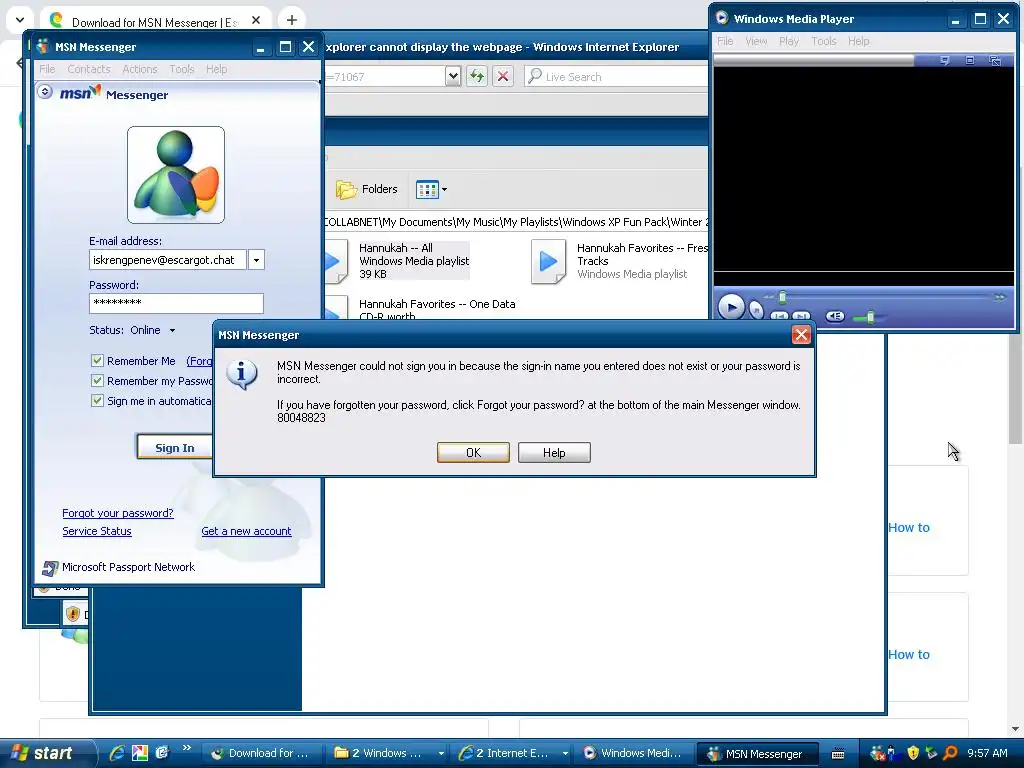Open the File menu in Windows Media Player
This screenshot has height=768, width=1024.
(725, 41)
